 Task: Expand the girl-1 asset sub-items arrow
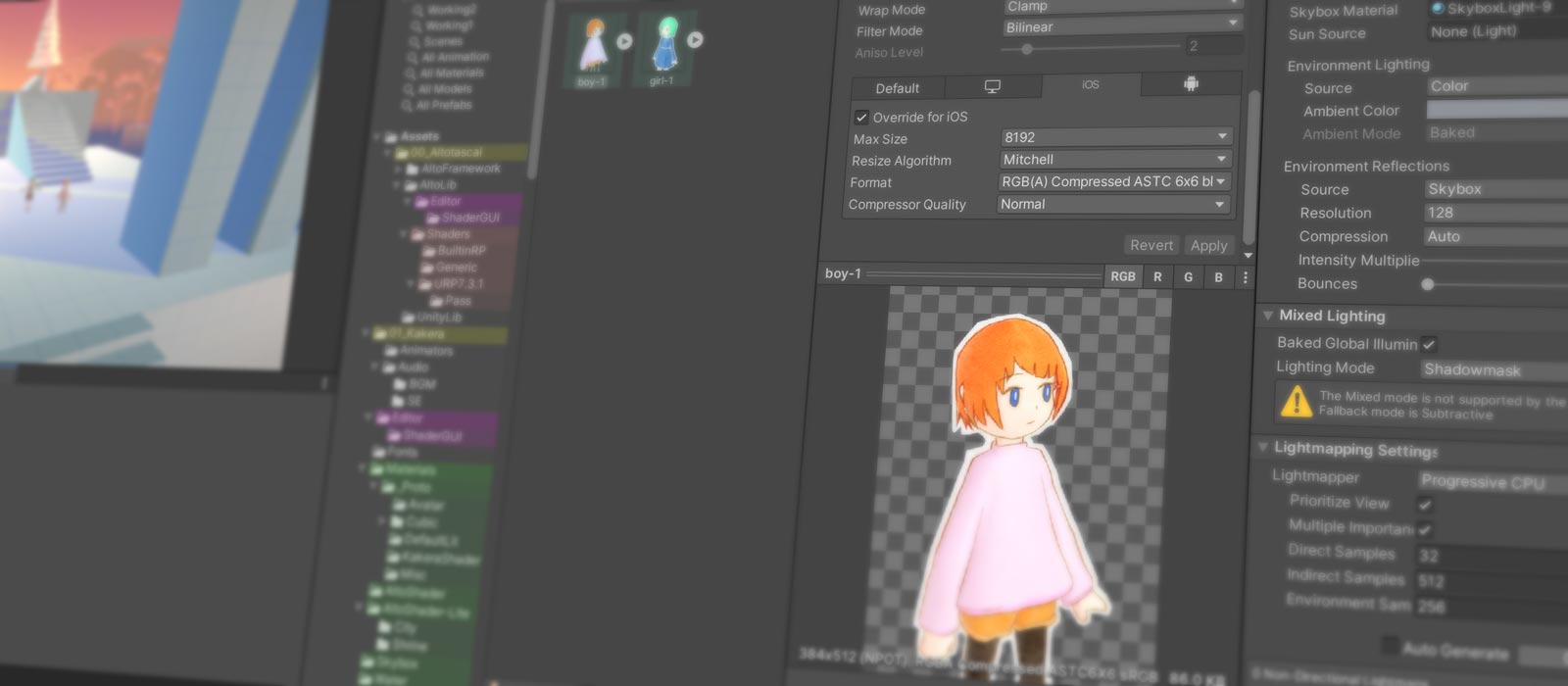(x=695, y=40)
